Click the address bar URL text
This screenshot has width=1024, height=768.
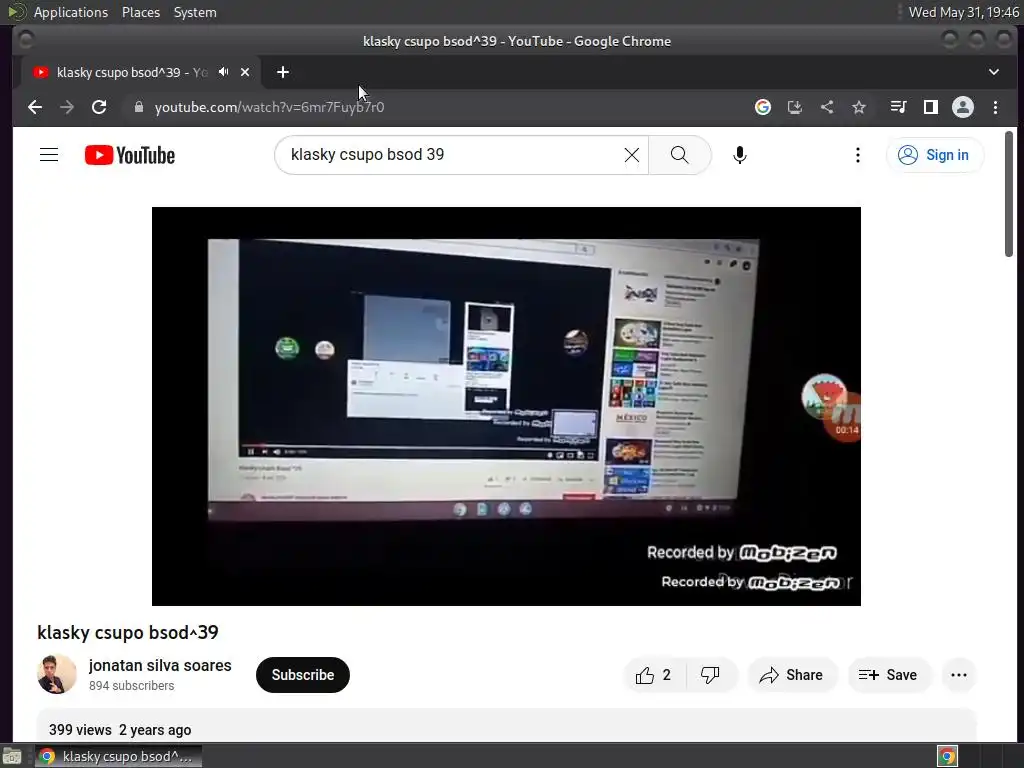pyautogui.click(x=269, y=107)
